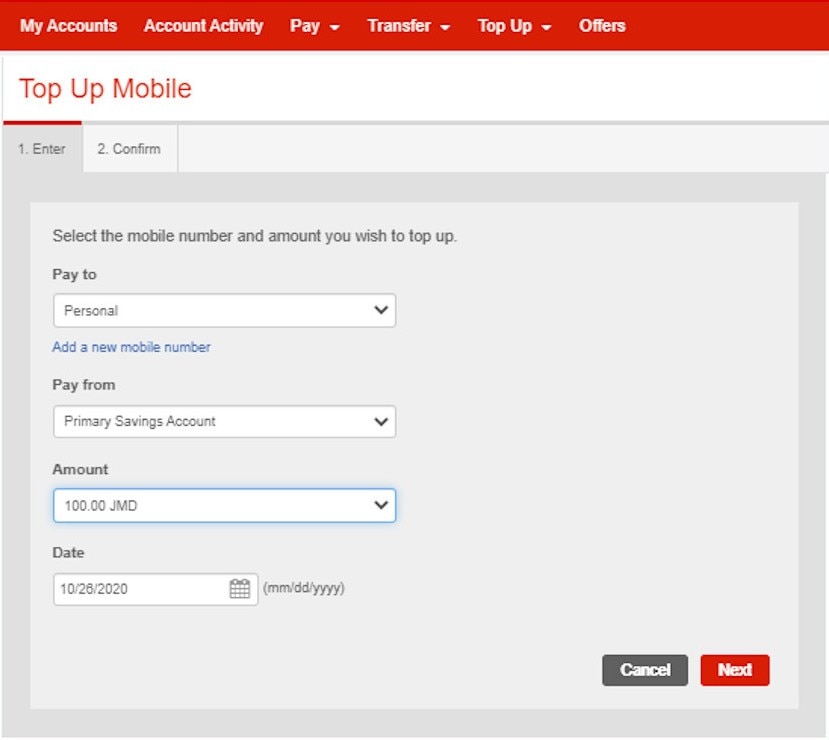The height and width of the screenshot is (740, 829).
Task: Click the (mm/dd/yyyy) format hint
Action: (303, 588)
